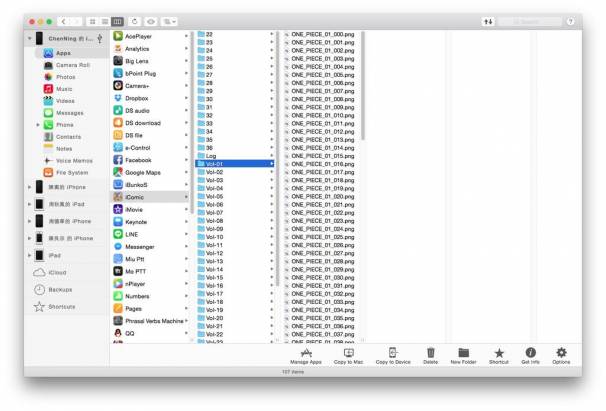Click the back navigation arrow
Screen dimensions: 606x411
(x=64, y=22)
